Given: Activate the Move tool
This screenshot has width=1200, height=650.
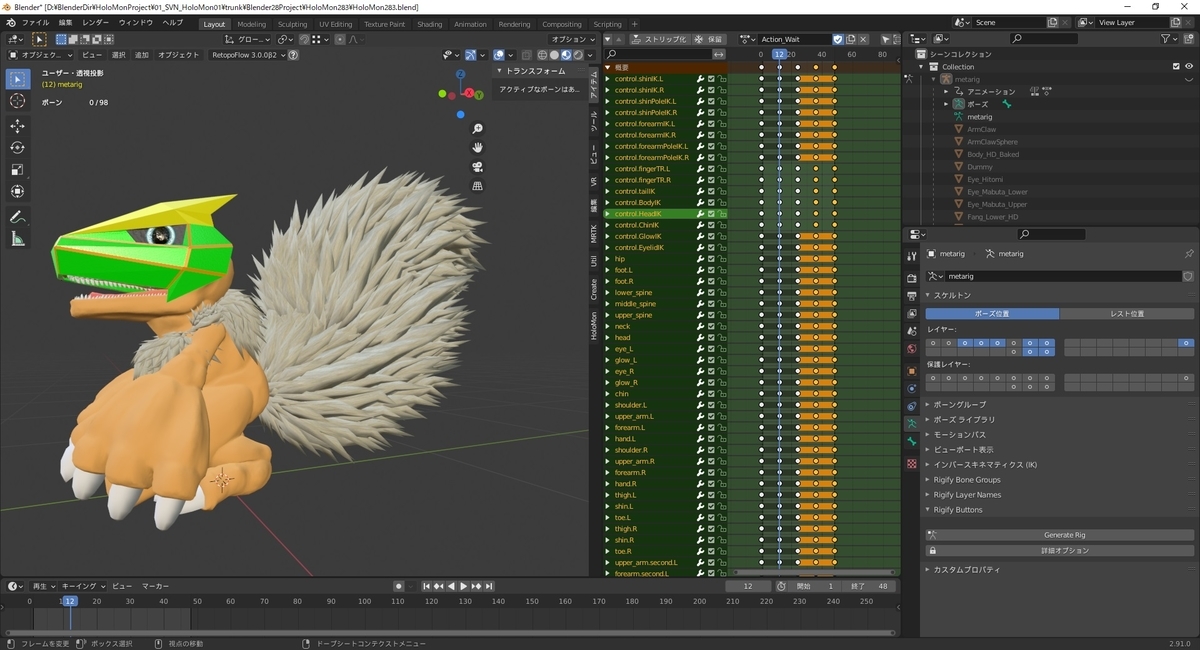Looking at the screenshot, I should pyautogui.click(x=18, y=126).
